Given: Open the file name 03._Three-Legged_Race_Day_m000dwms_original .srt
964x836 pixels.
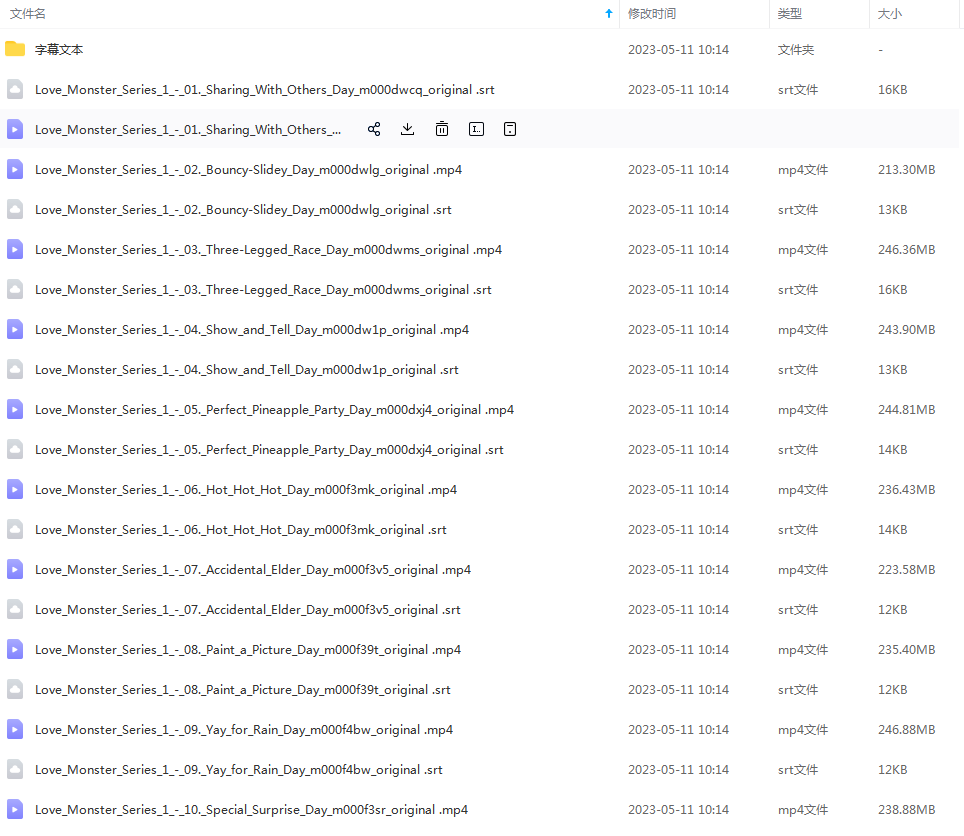Looking at the screenshot, I should coord(263,290).
